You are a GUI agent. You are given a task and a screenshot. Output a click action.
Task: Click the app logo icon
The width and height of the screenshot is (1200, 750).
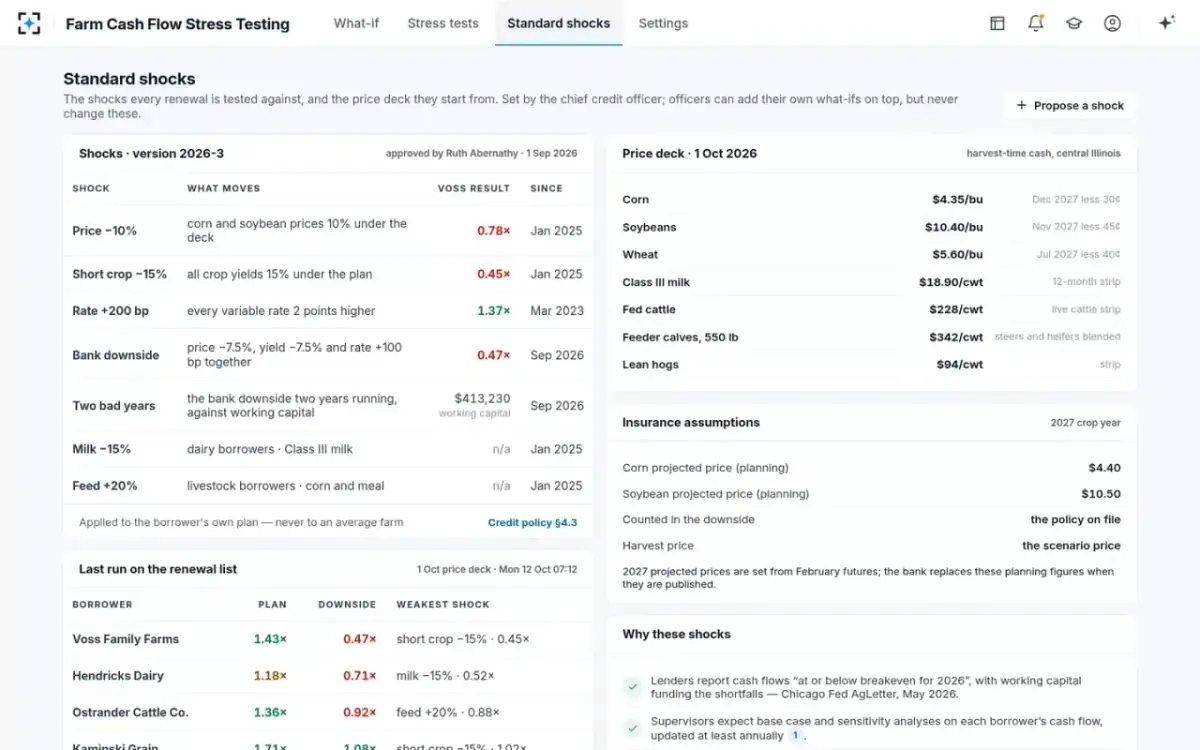point(29,23)
